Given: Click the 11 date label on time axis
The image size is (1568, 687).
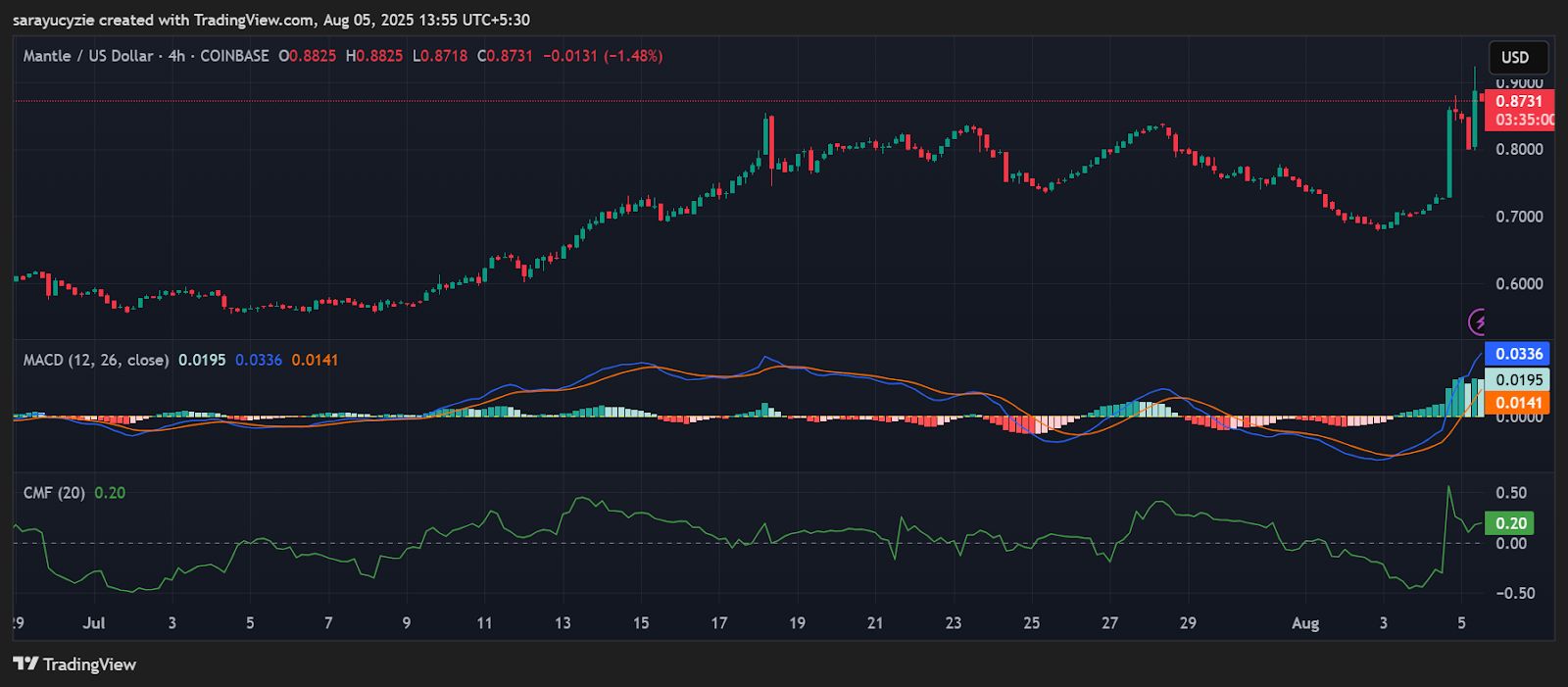Looking at the screenshot, I should [484, 623].
